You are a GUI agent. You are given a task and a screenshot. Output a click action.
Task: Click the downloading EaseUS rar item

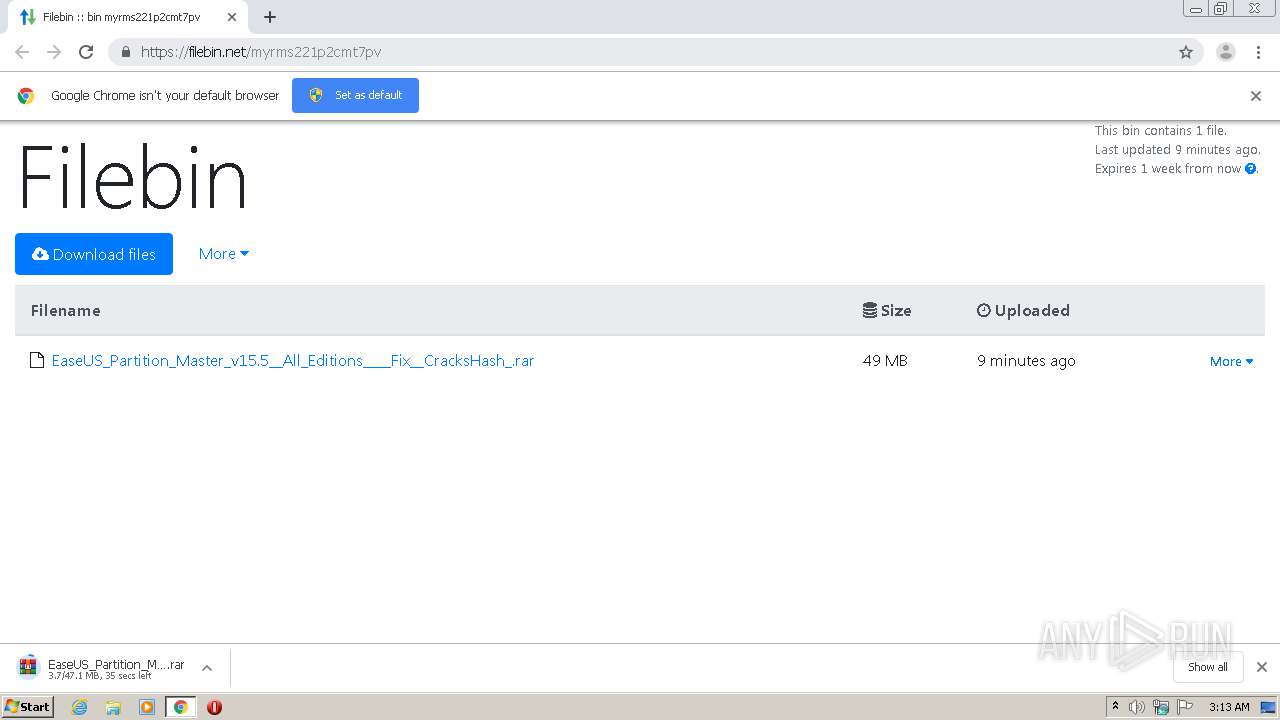pos(101,668)
